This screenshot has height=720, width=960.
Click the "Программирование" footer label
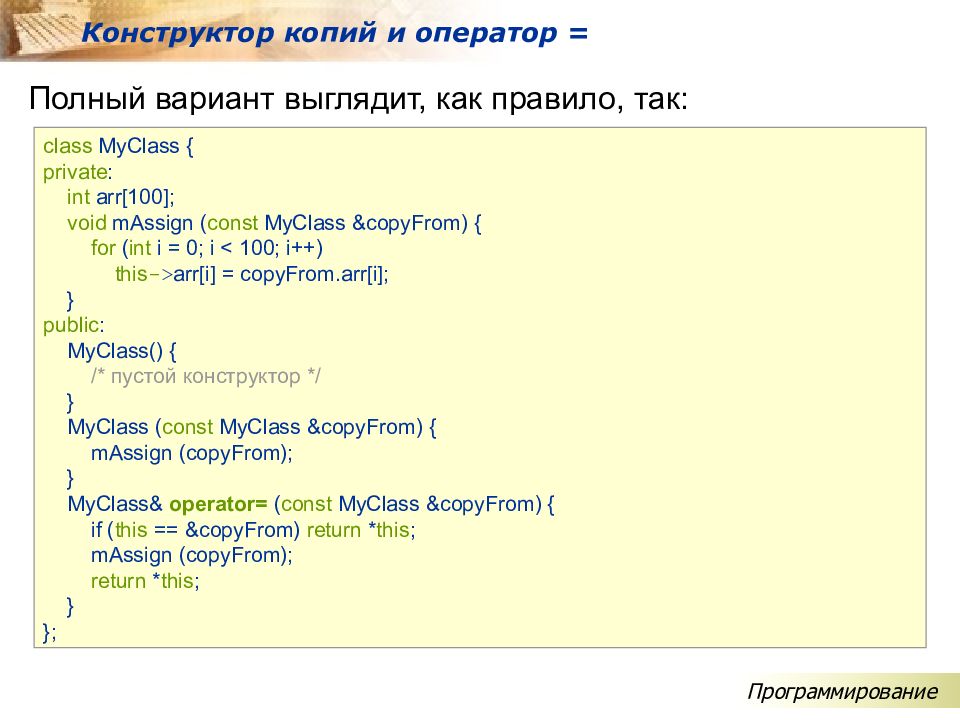tap(842, 692)
